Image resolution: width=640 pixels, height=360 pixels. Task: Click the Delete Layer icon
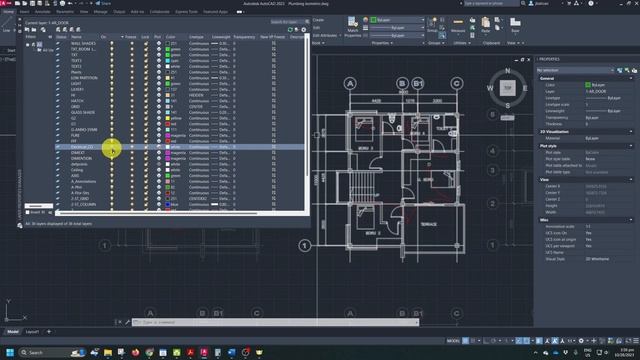(x=71, y=29)
